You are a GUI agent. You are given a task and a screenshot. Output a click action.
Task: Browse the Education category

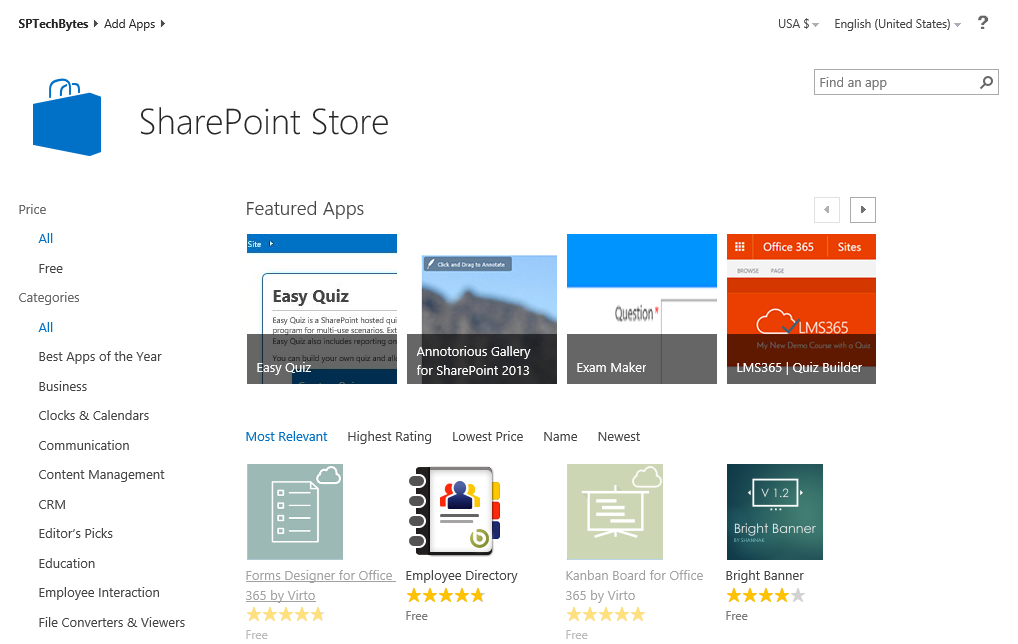click(66, 563)
